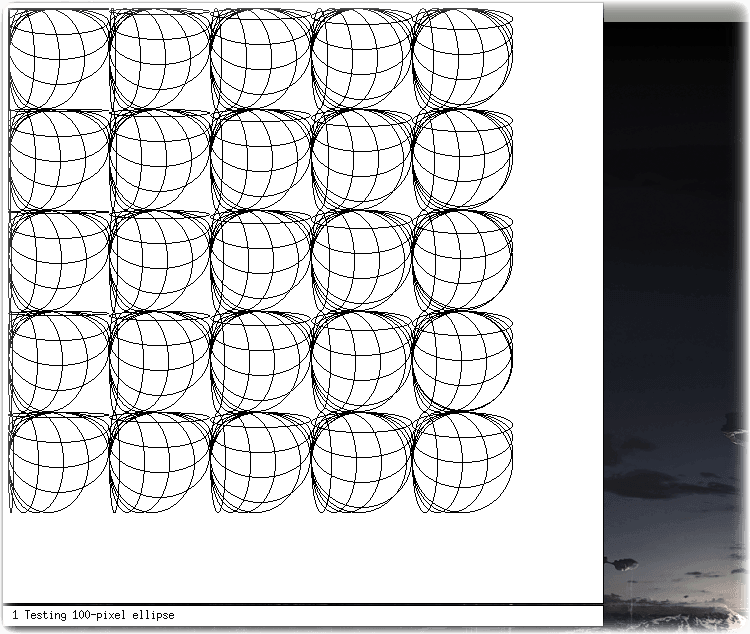Click the status text "1 Testing 100-pixel ellipse"

93,615
